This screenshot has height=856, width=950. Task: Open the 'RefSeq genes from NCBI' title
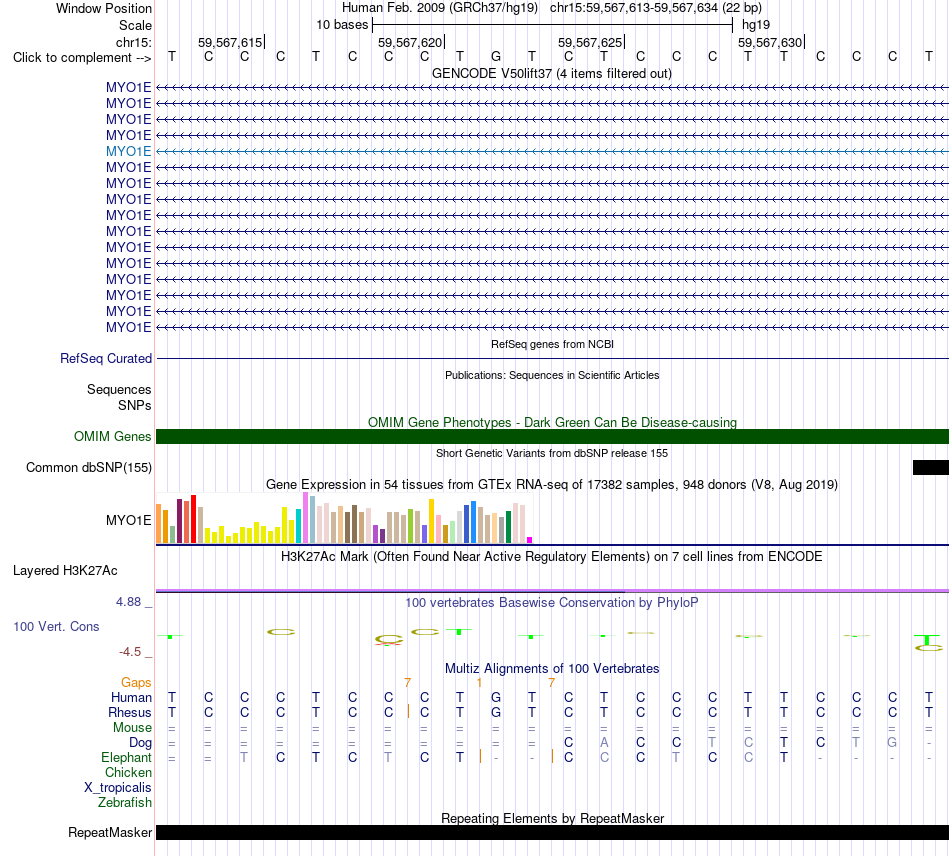tap(552, 344)
